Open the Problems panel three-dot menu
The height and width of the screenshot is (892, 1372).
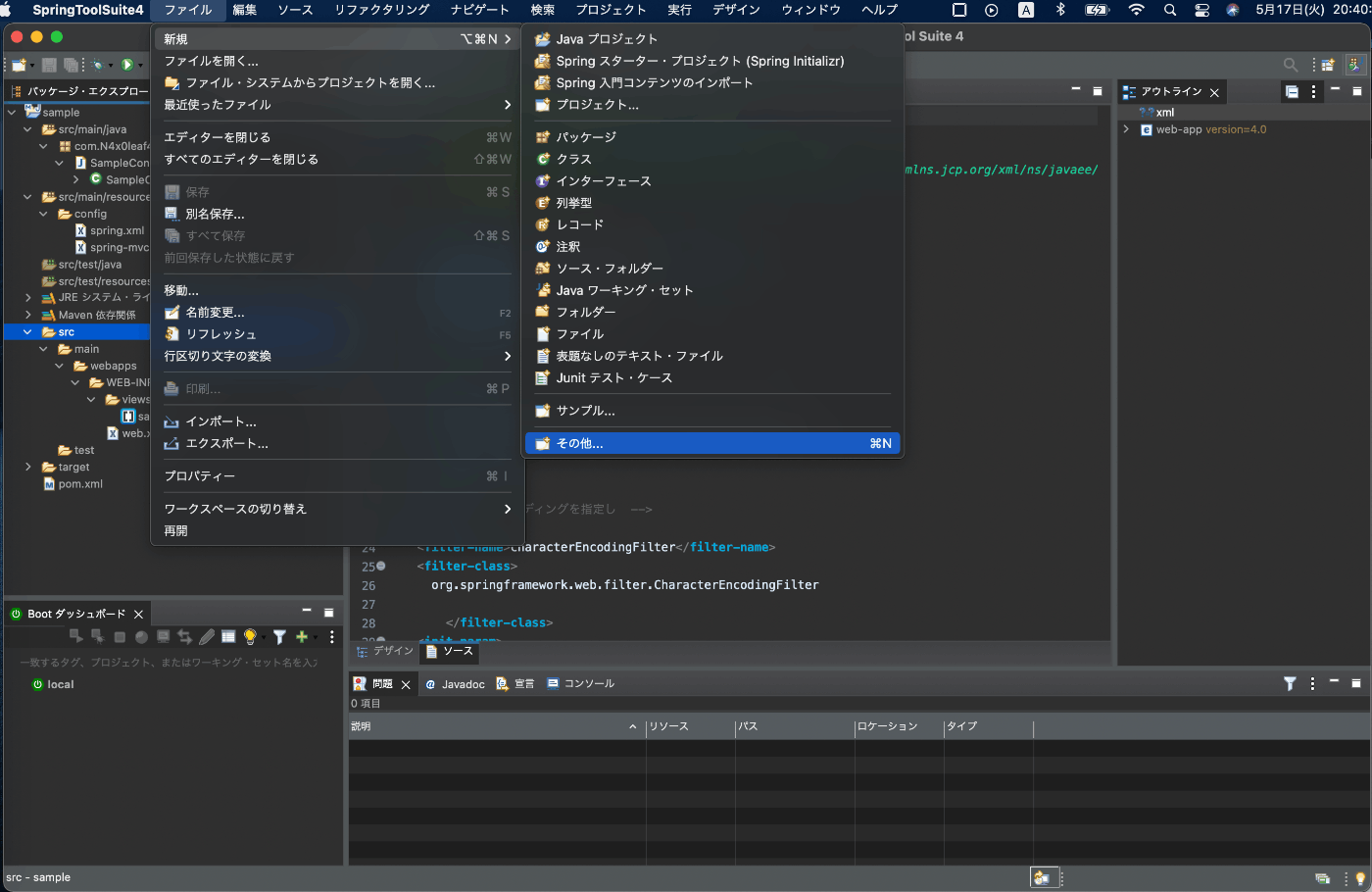coord(1312,683)
